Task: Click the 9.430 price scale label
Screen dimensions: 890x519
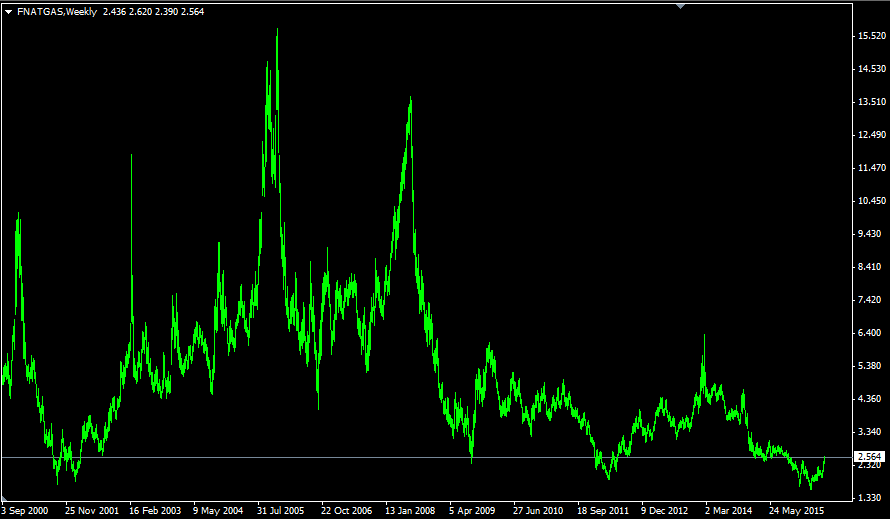Action: pos(872,234)
